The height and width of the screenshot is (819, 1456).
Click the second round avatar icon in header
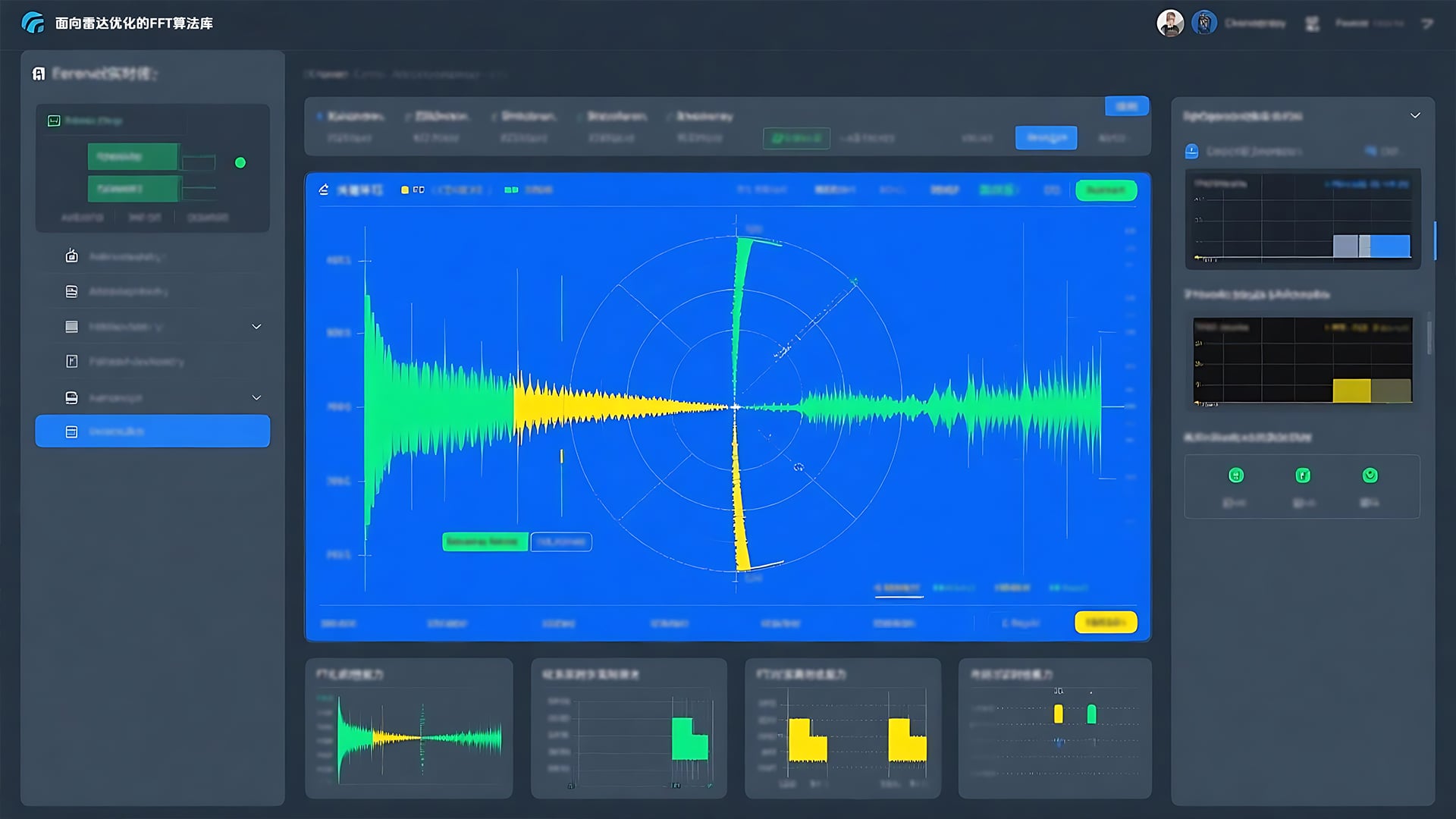tap(1203, 23)
